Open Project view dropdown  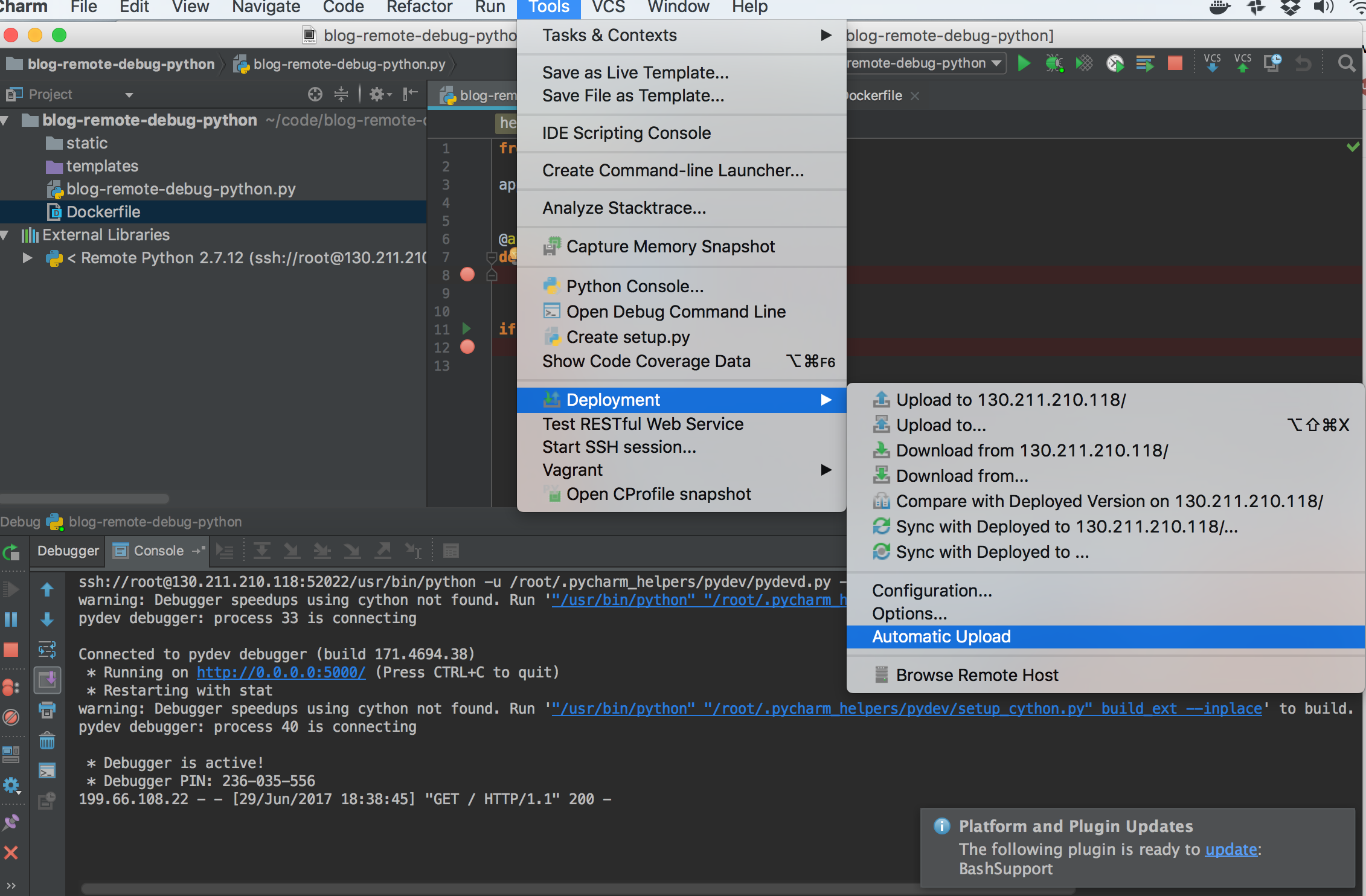129,95
